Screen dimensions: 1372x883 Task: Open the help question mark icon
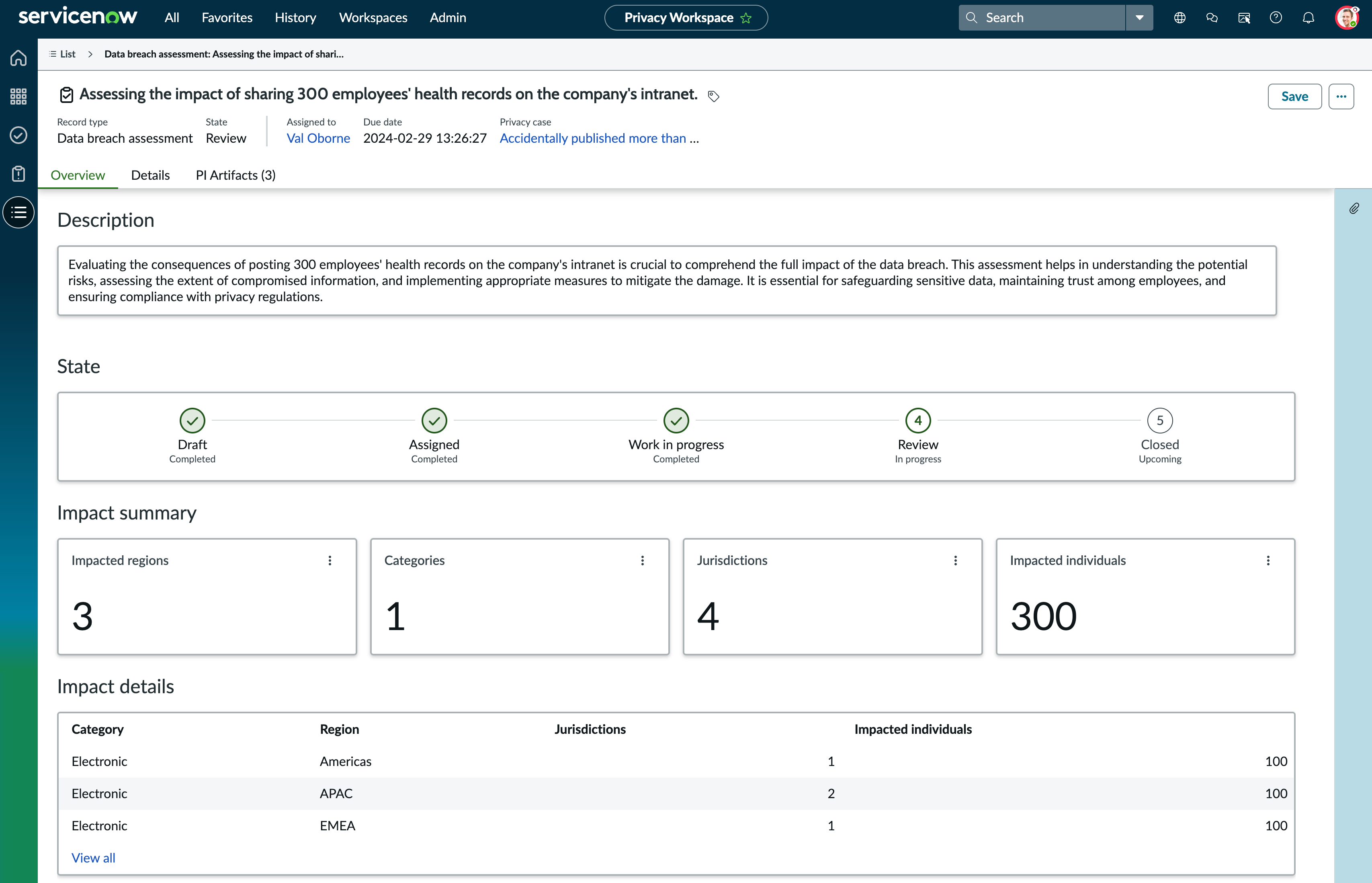(1276, 18)
